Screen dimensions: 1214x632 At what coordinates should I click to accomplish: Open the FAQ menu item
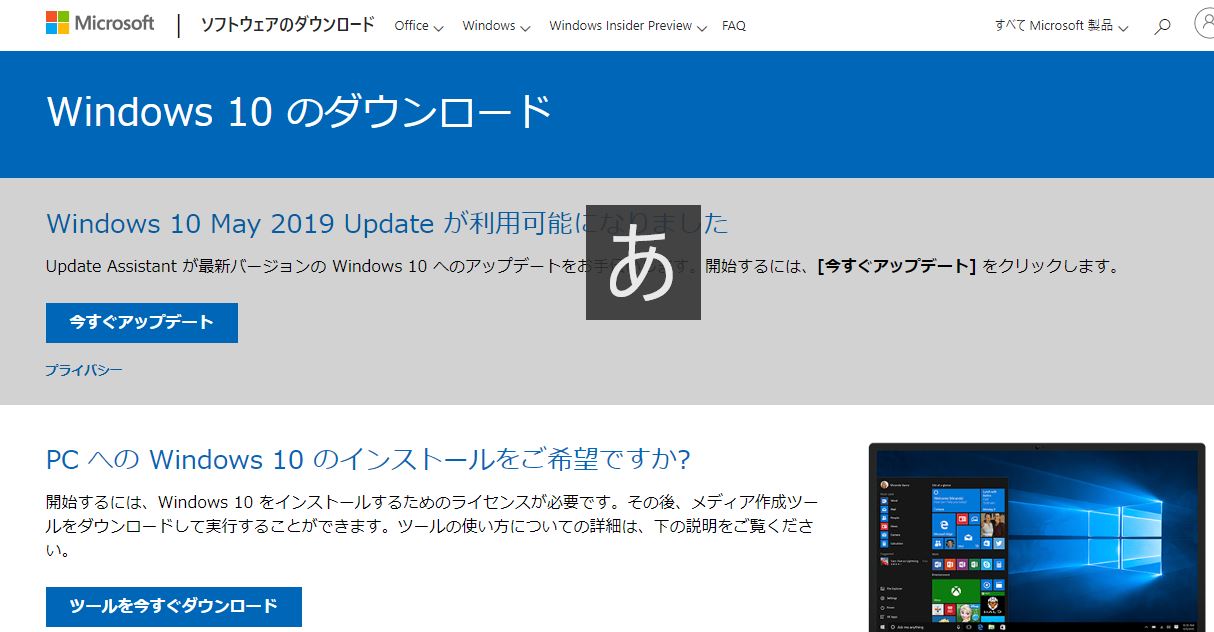click(x=734, y=26)
